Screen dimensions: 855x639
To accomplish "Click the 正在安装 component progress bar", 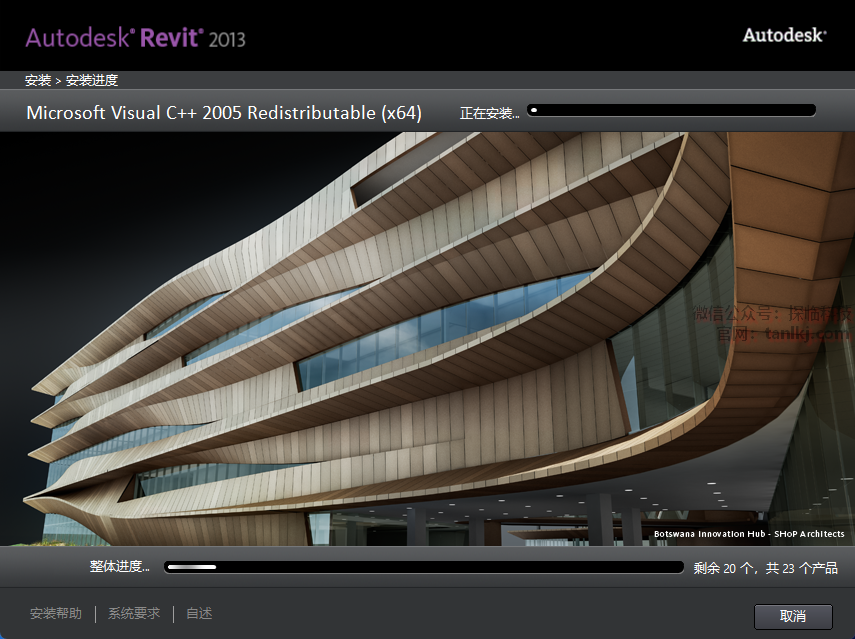I will (x=671, y=110).
